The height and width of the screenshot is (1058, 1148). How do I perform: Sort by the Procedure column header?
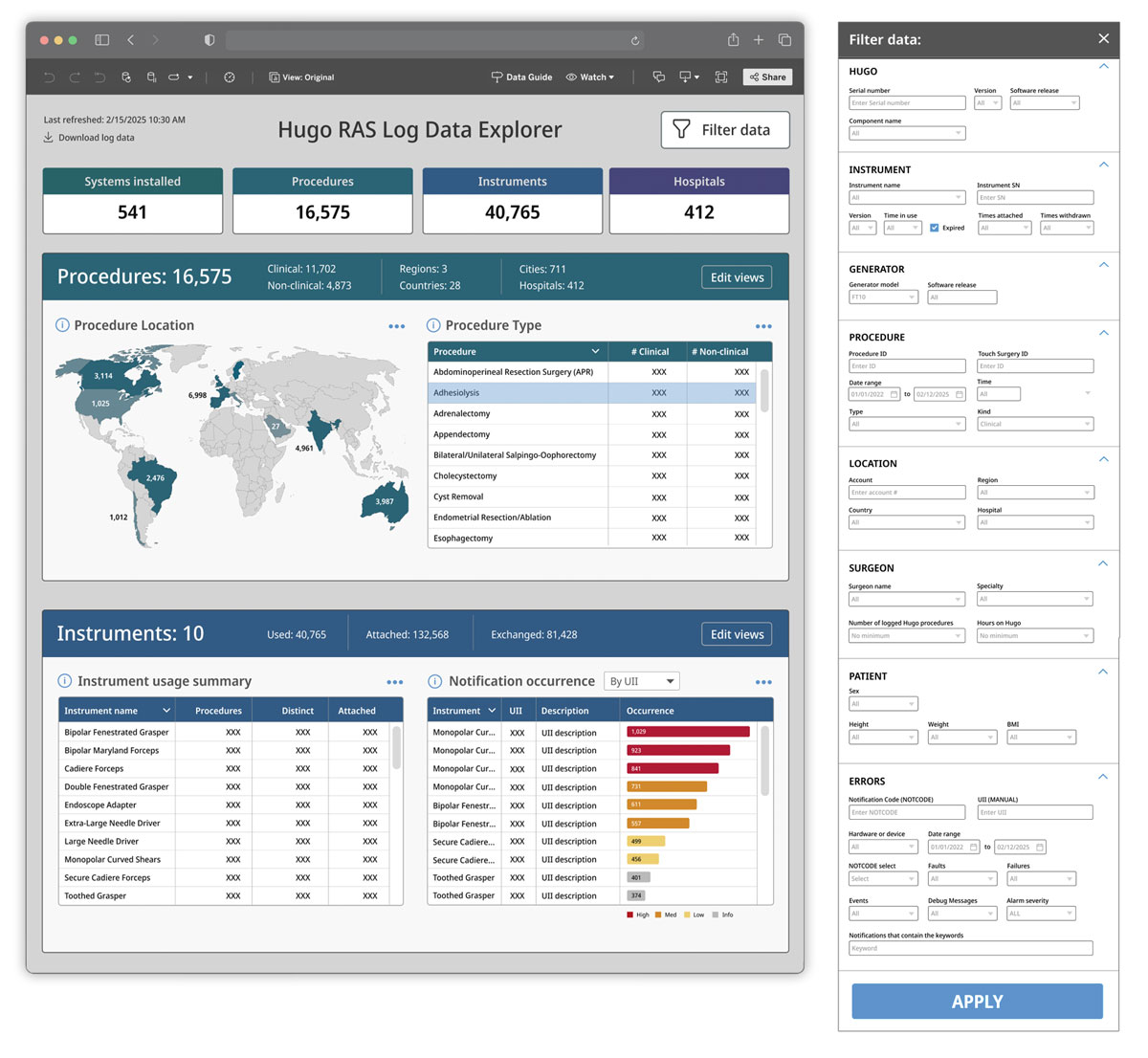[x=518, y=351]
